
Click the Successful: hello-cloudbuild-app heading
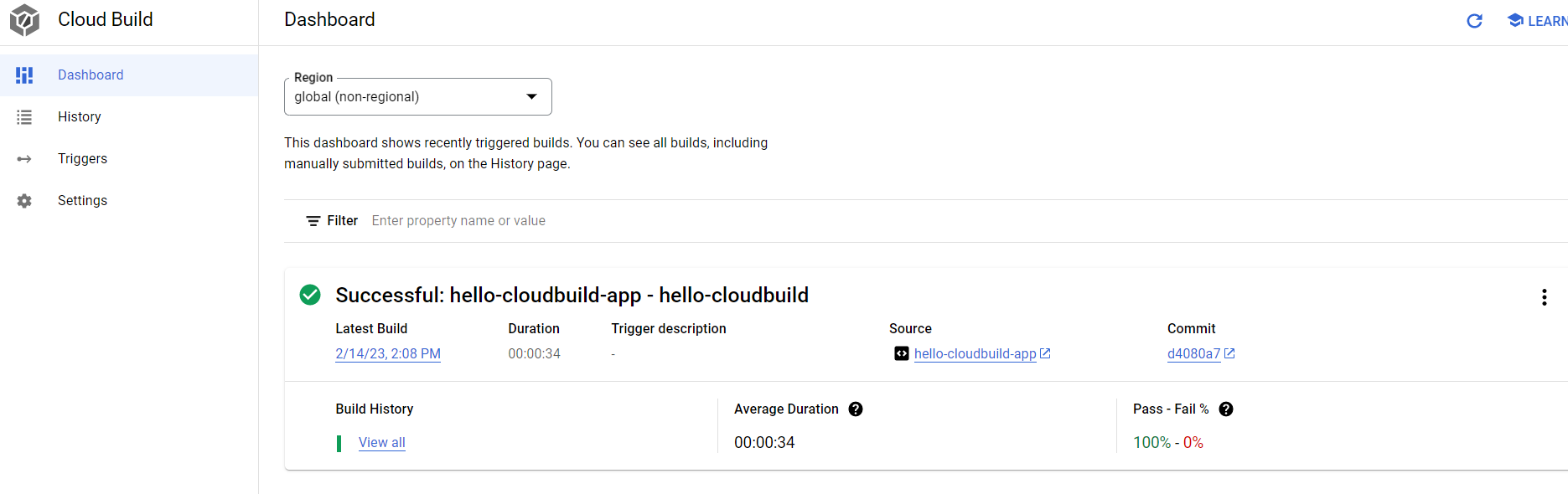tap(572, 295)
